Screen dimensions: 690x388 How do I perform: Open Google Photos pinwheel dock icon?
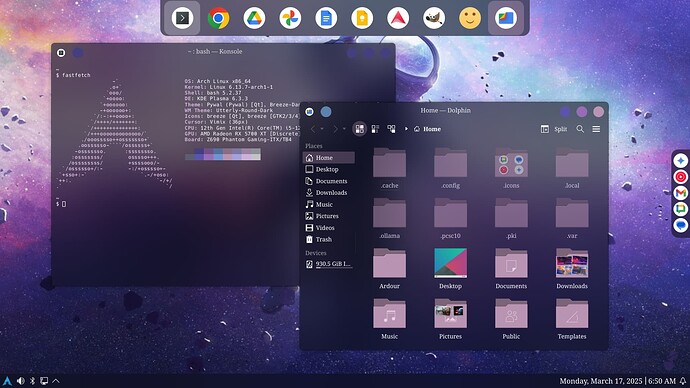click(x=290, y=18)
